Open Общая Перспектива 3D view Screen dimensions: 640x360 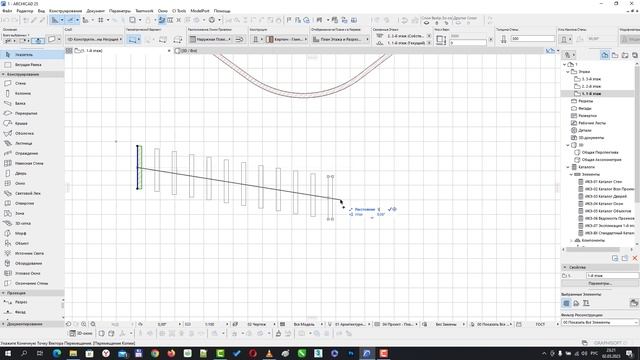[x=600, y=153]
